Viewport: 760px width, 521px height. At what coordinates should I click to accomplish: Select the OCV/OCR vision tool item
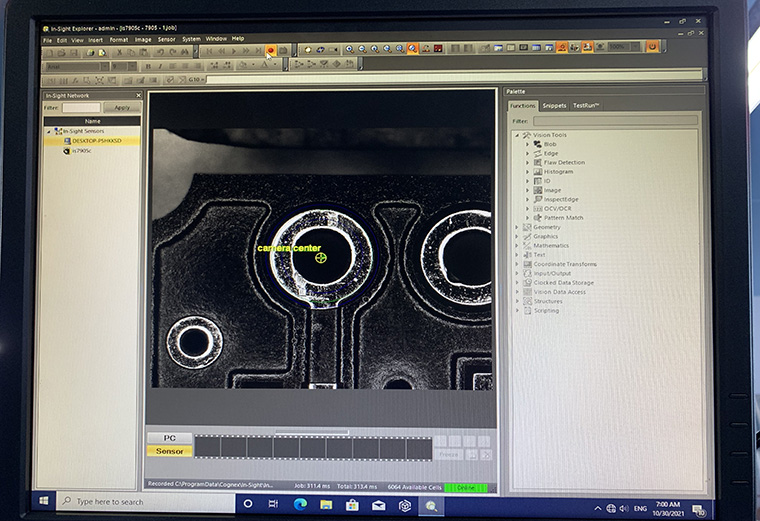557,209
